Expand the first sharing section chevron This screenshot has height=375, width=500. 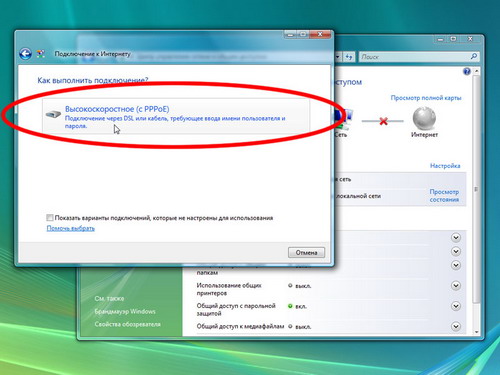tap(456, 237)
